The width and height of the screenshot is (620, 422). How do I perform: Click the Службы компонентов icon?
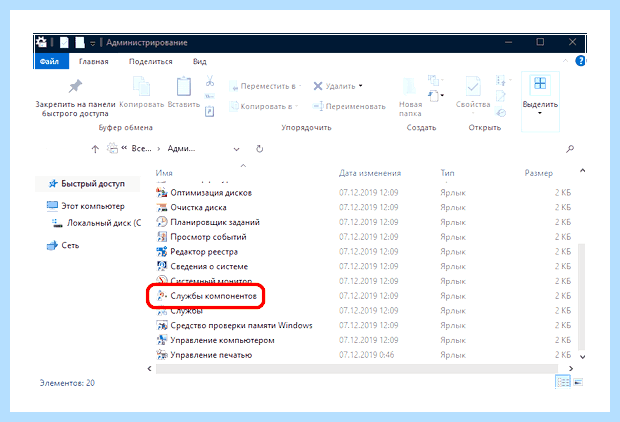pyautogui.click(x=161, y=296)
